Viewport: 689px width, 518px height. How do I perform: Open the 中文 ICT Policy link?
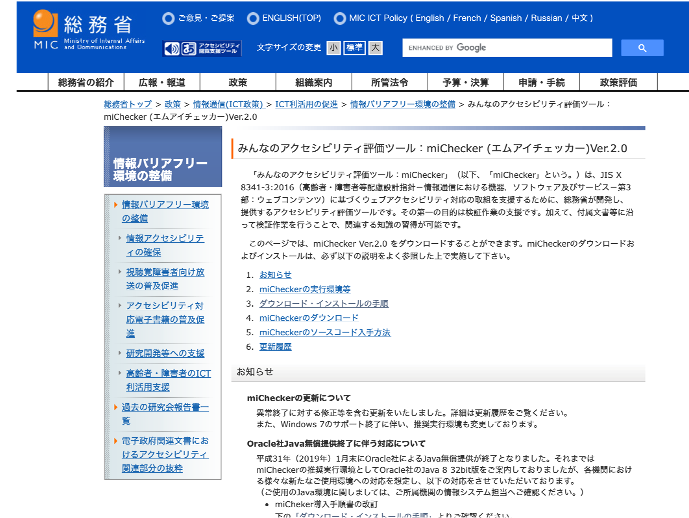click(x=579, y=18)
